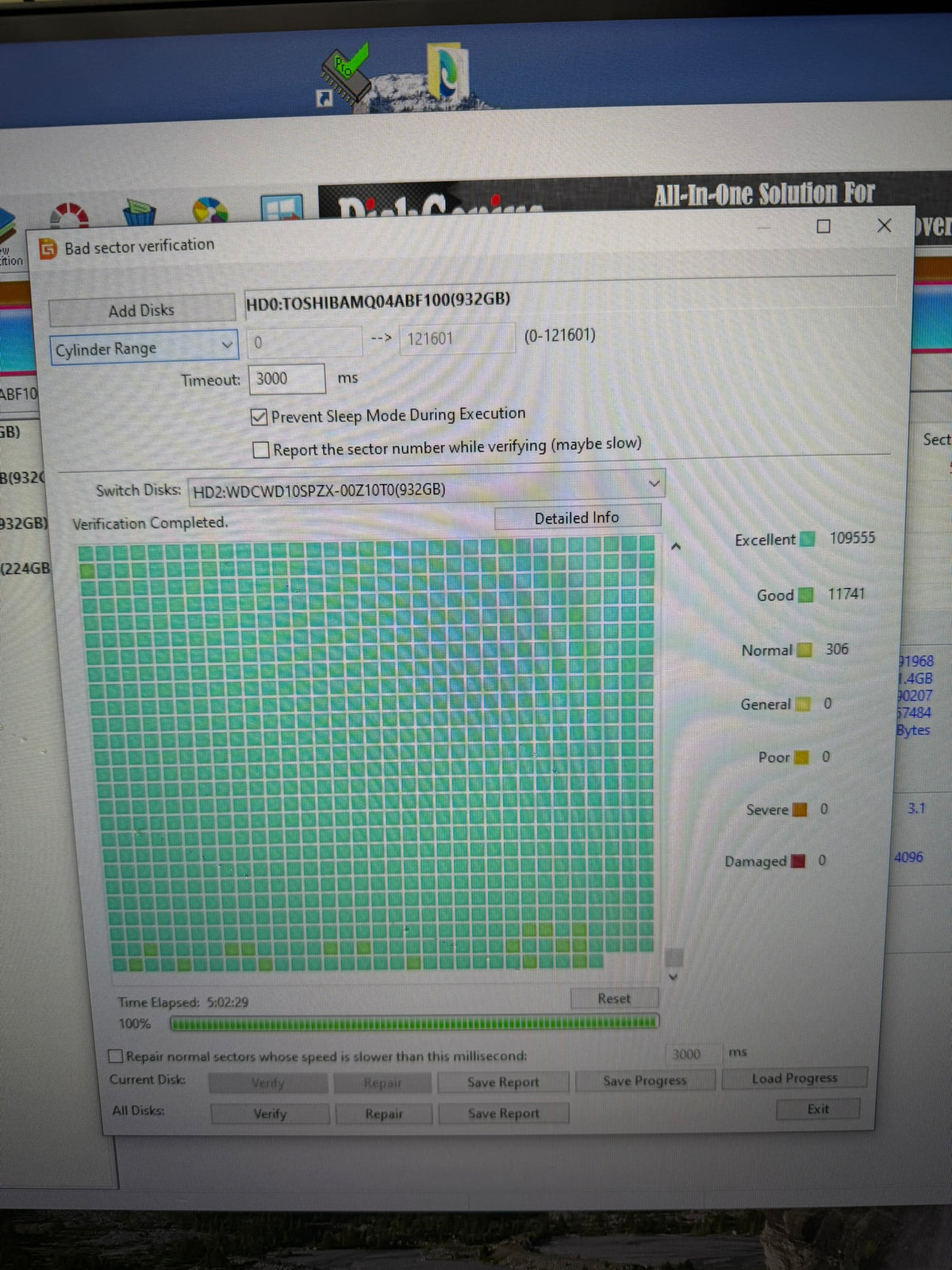Click the repair threshold field 3000 ms
This screenshot has width=952, height=1270.
coord(693,1054)
